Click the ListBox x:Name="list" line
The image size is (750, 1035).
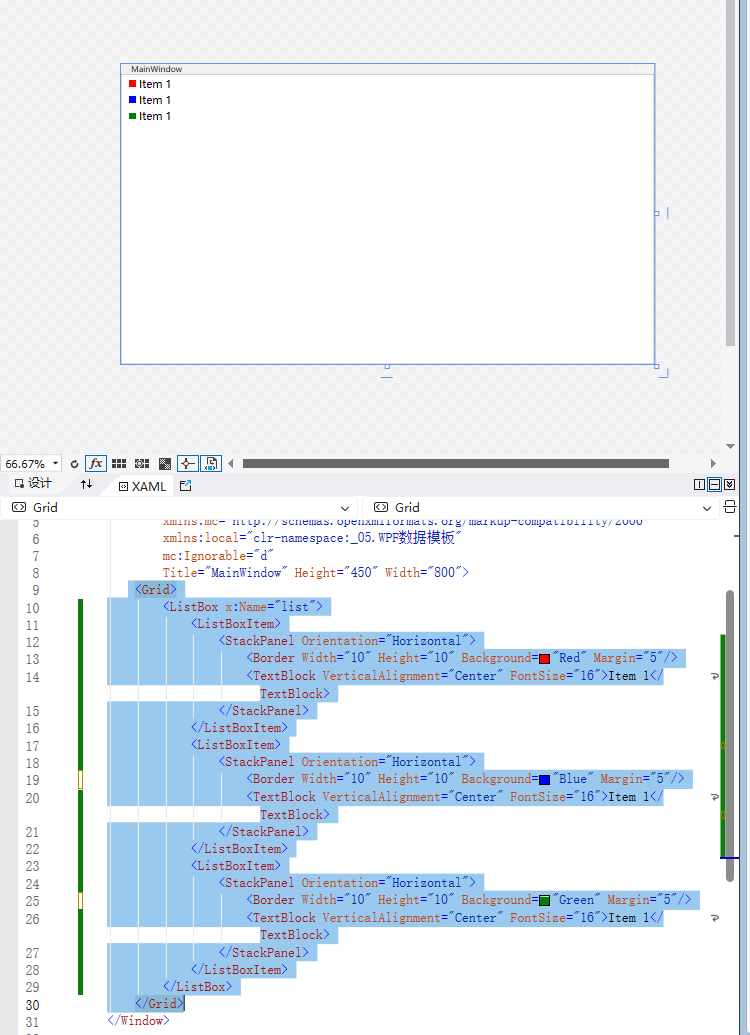(243, 607)
